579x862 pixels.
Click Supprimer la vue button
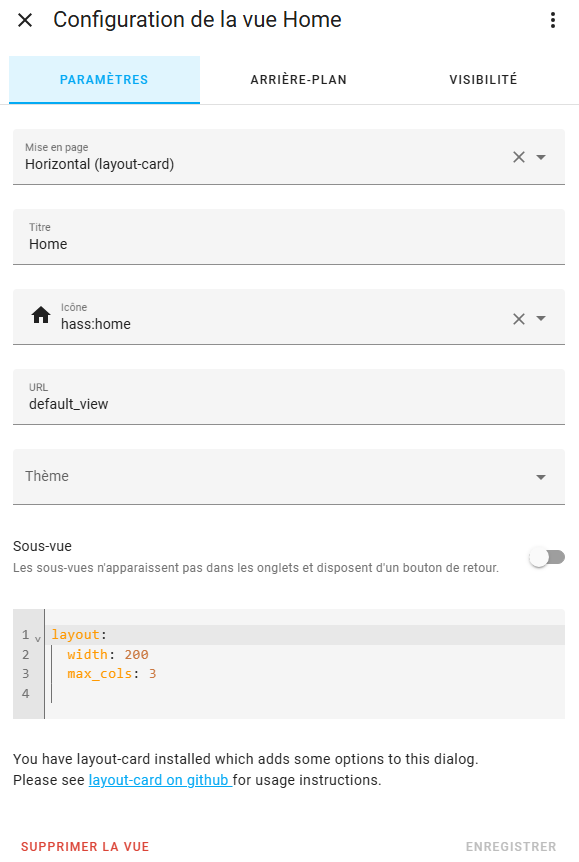pos(85,847)
